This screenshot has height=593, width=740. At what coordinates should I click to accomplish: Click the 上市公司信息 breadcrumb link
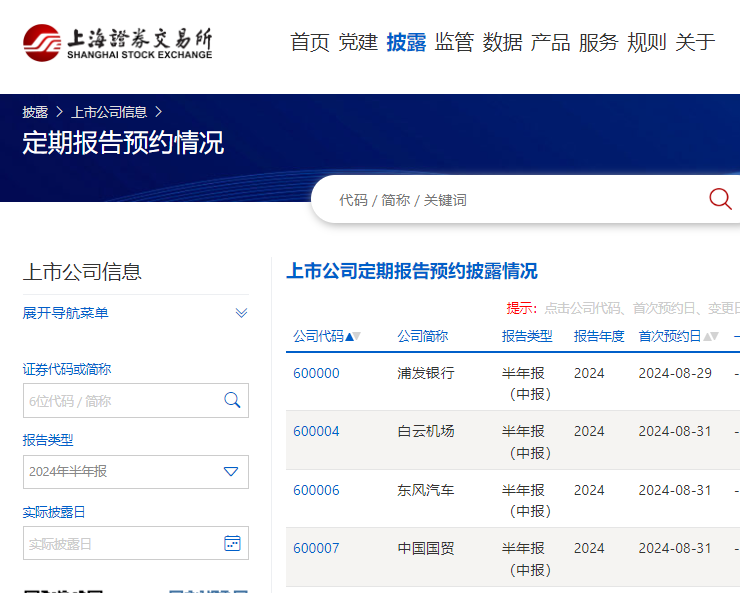pos(109,112)
